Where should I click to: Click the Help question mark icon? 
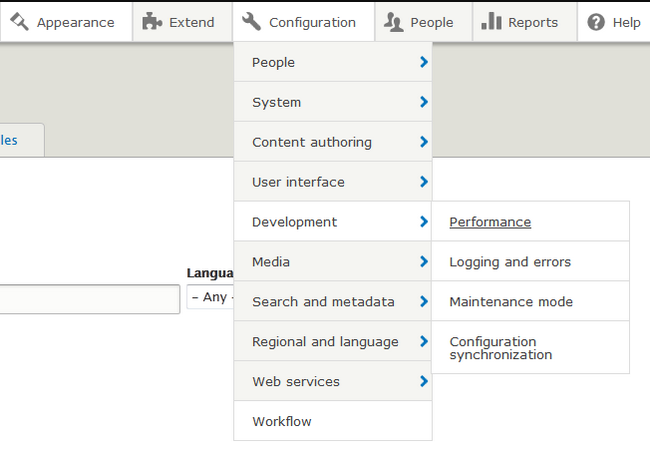pos(596,22)
